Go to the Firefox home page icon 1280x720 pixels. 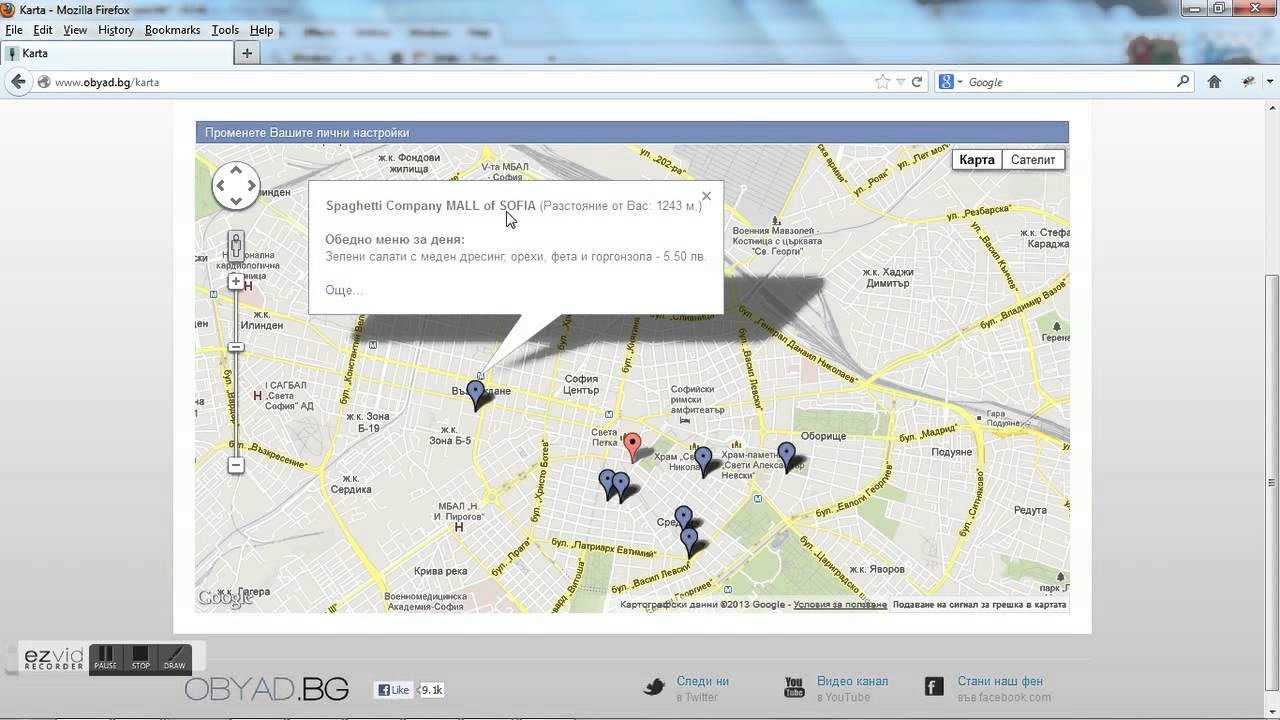point(1214,82)
